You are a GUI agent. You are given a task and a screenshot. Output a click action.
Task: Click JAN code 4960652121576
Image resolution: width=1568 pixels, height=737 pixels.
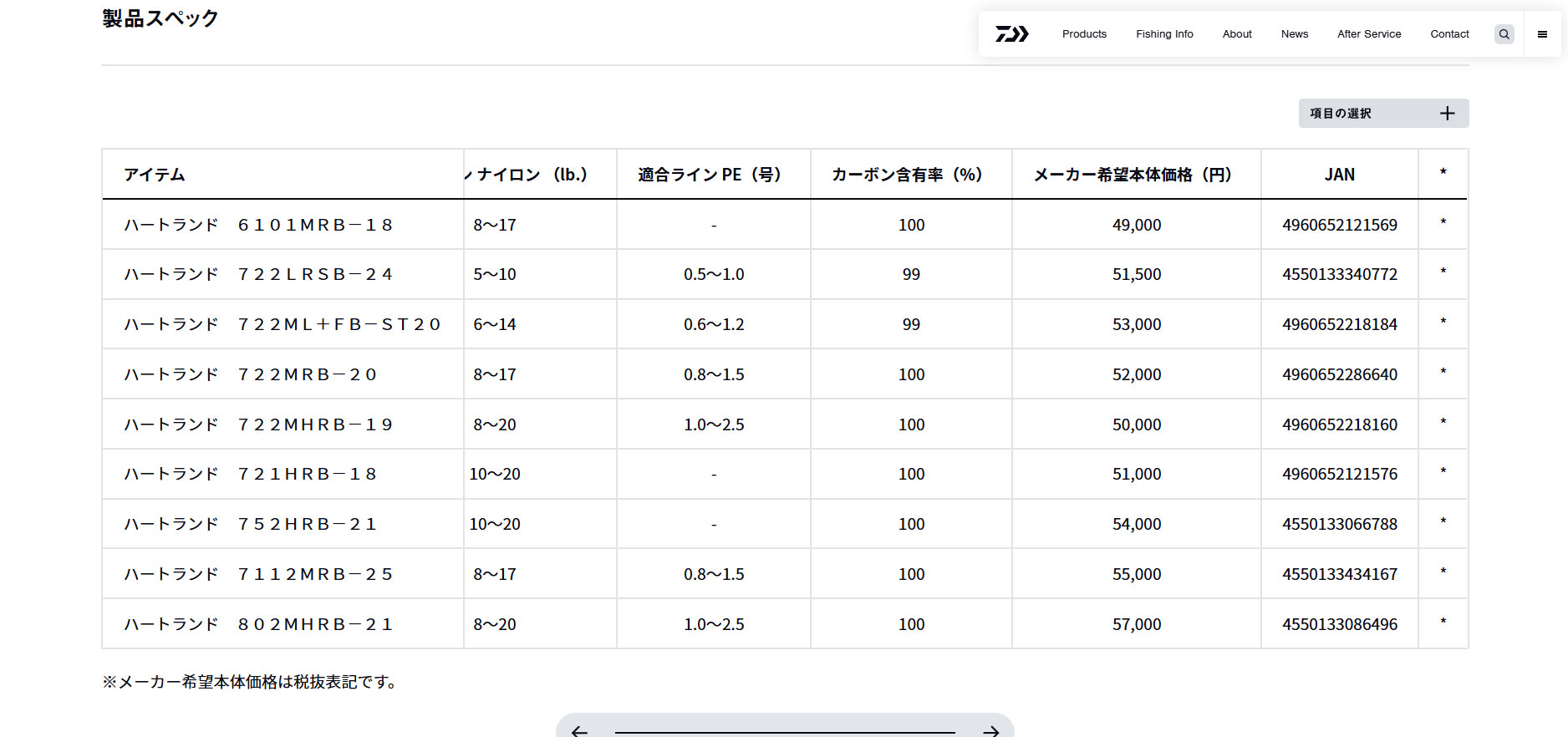(x=1340, y=474)
